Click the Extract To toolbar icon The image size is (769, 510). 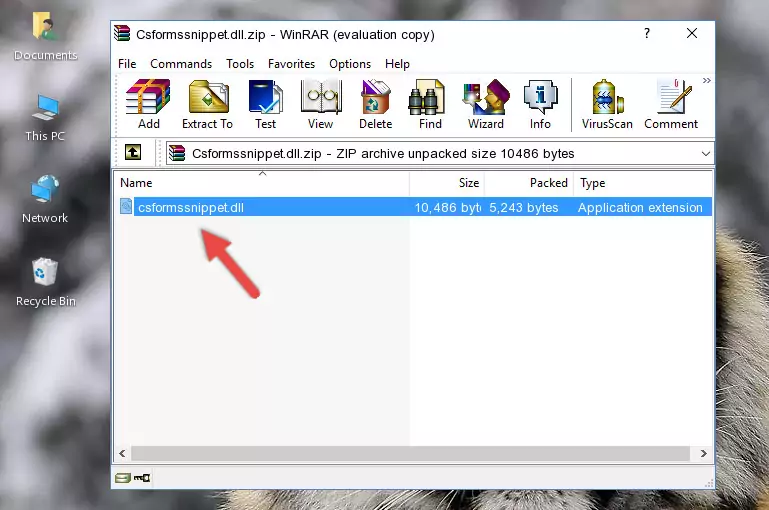point(207,104)
